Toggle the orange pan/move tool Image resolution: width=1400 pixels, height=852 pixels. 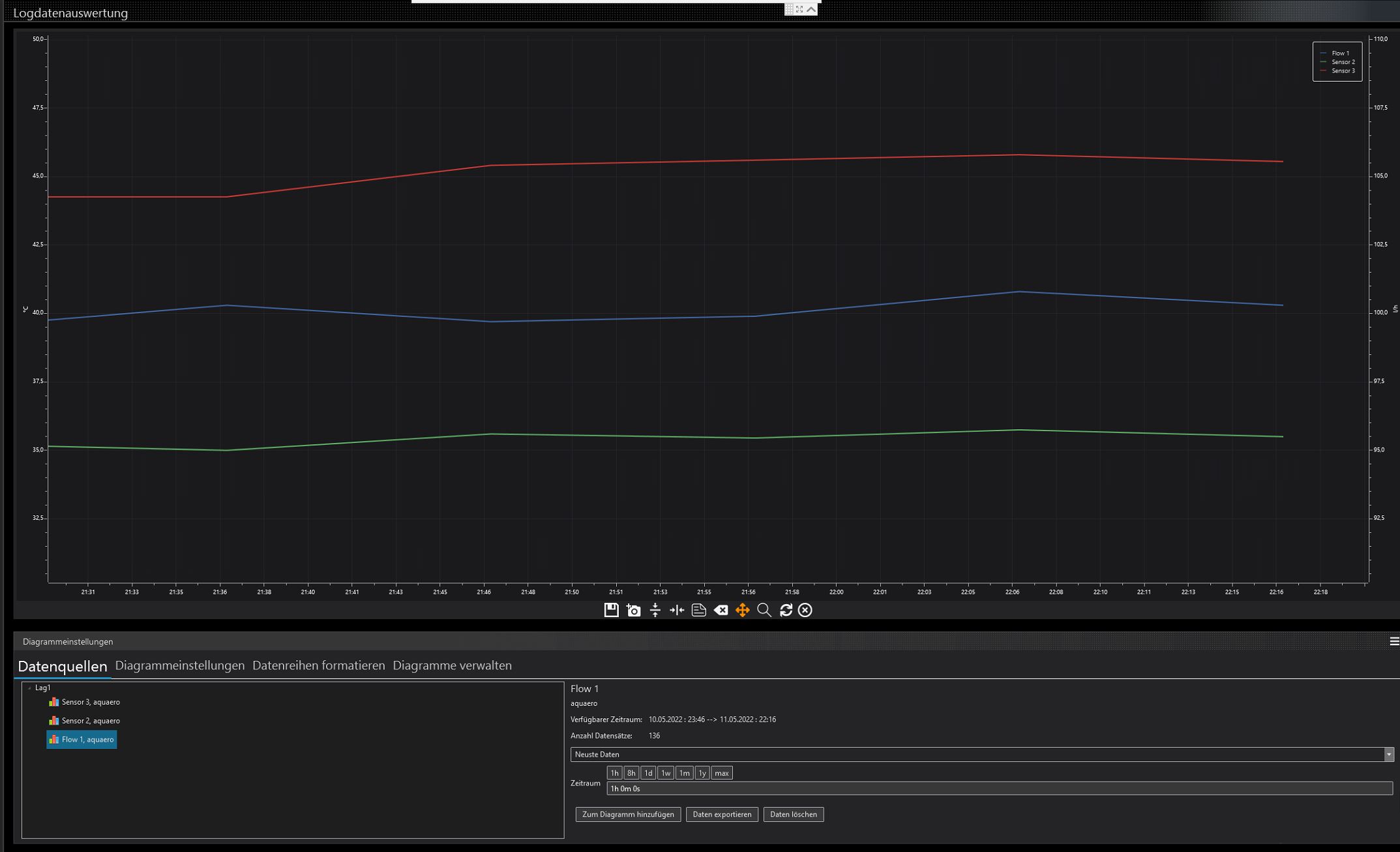pos(742,610)
